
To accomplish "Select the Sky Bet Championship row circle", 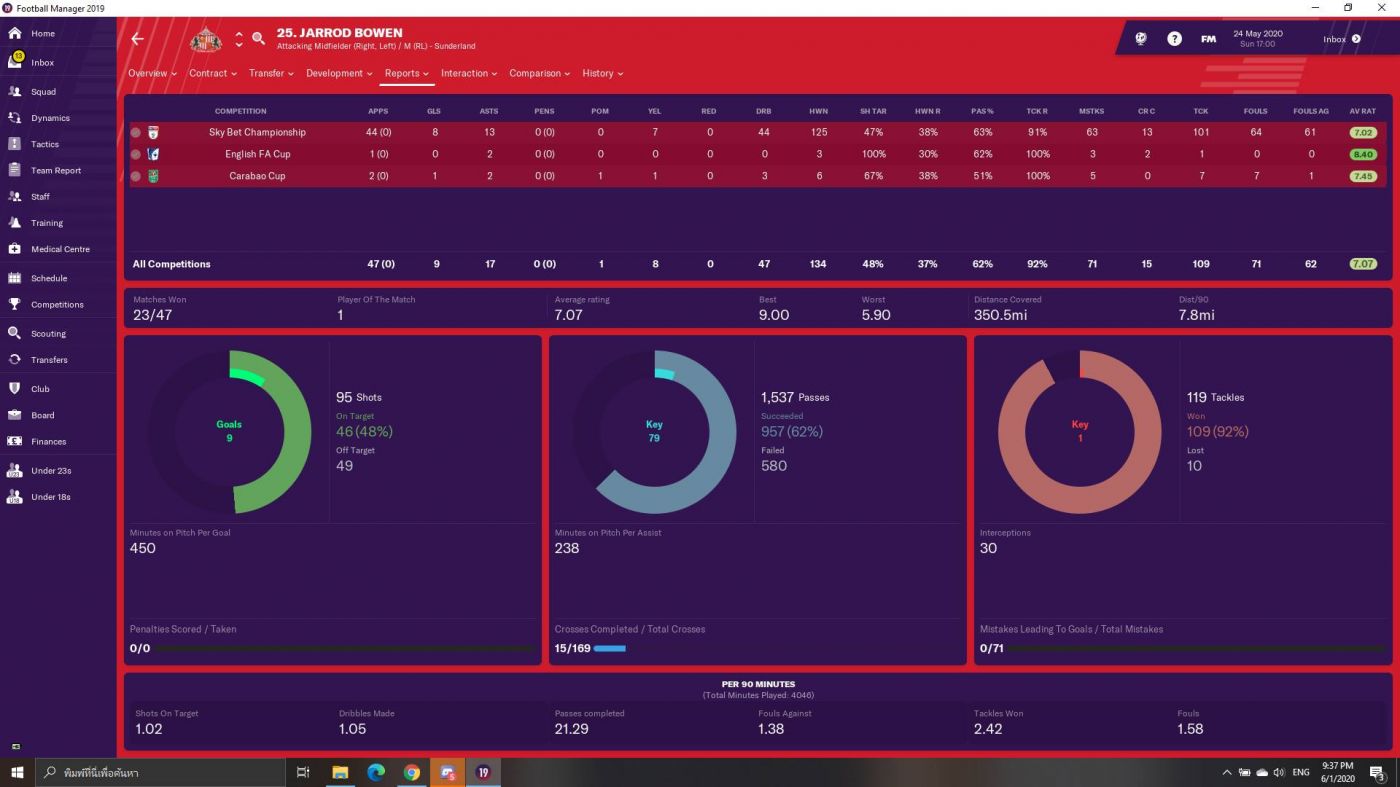I will coord(135,132).
